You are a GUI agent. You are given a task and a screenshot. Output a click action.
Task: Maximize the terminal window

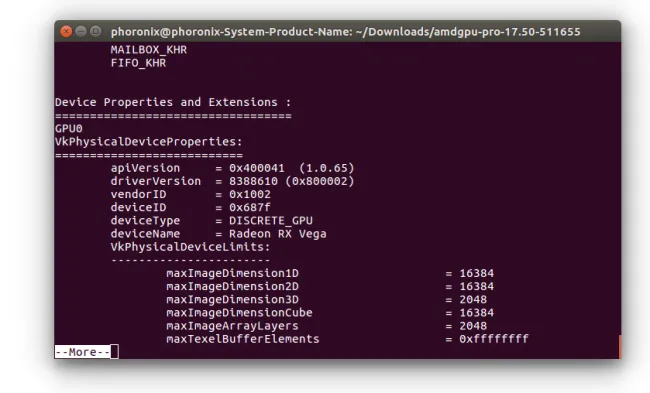[x=96, y=32]
